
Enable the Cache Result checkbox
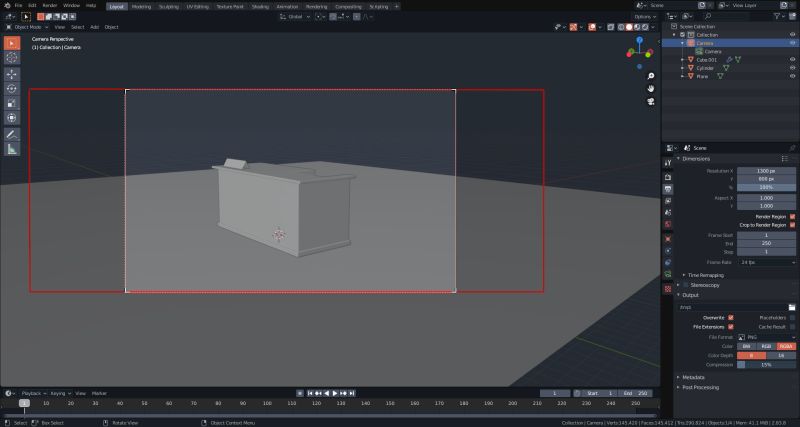(x=792, y=326)
